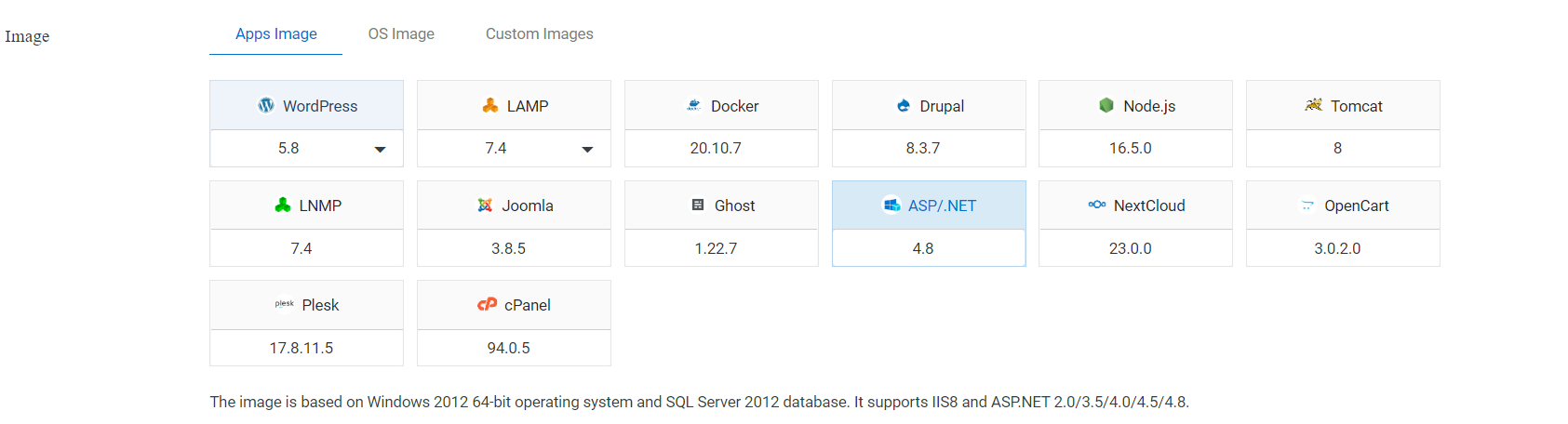This screenshot has width=1568, height=424.
Task: Choose the LAMP image name
Action: point(528,106)
